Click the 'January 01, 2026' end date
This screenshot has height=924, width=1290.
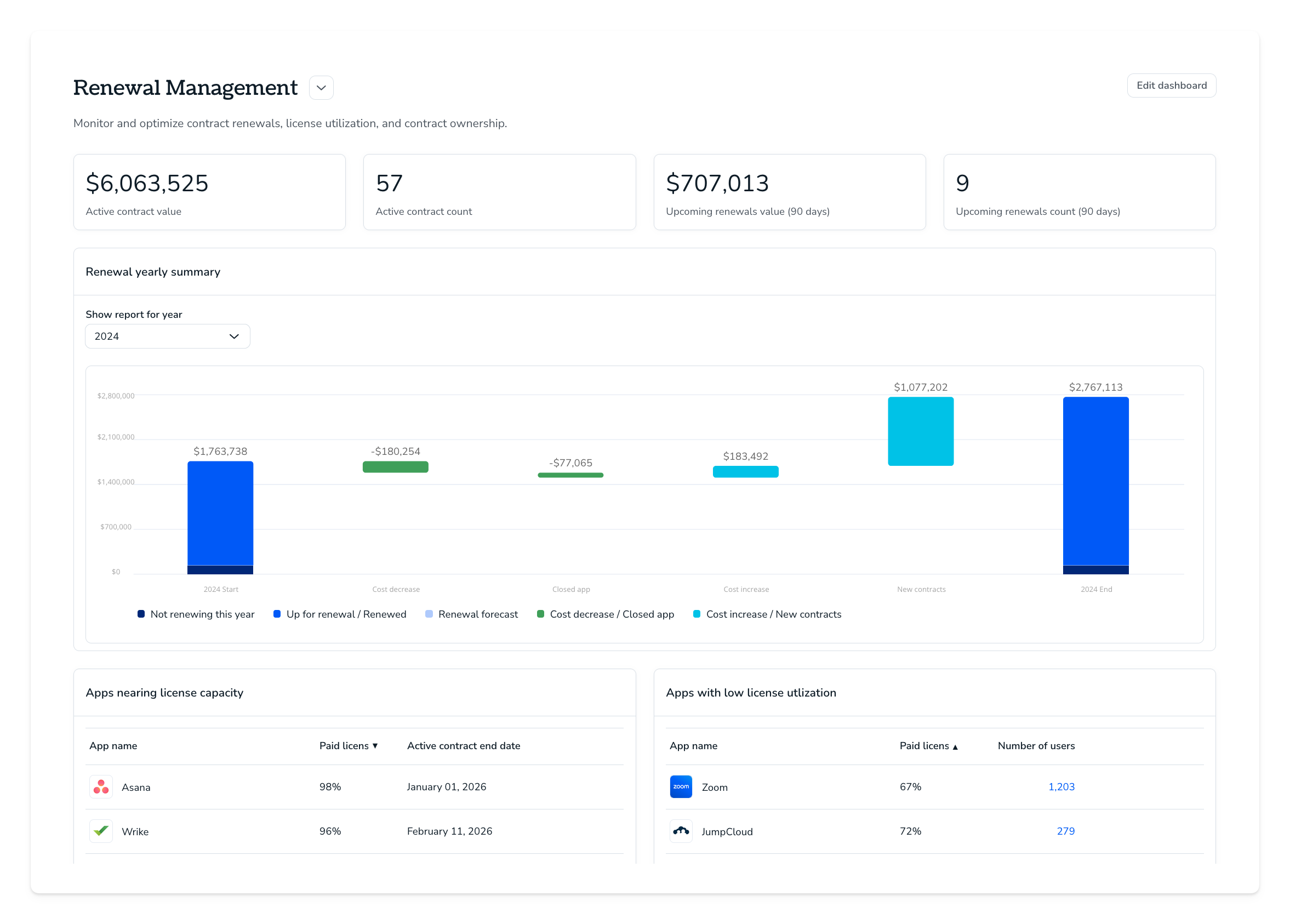coord(447,787)
